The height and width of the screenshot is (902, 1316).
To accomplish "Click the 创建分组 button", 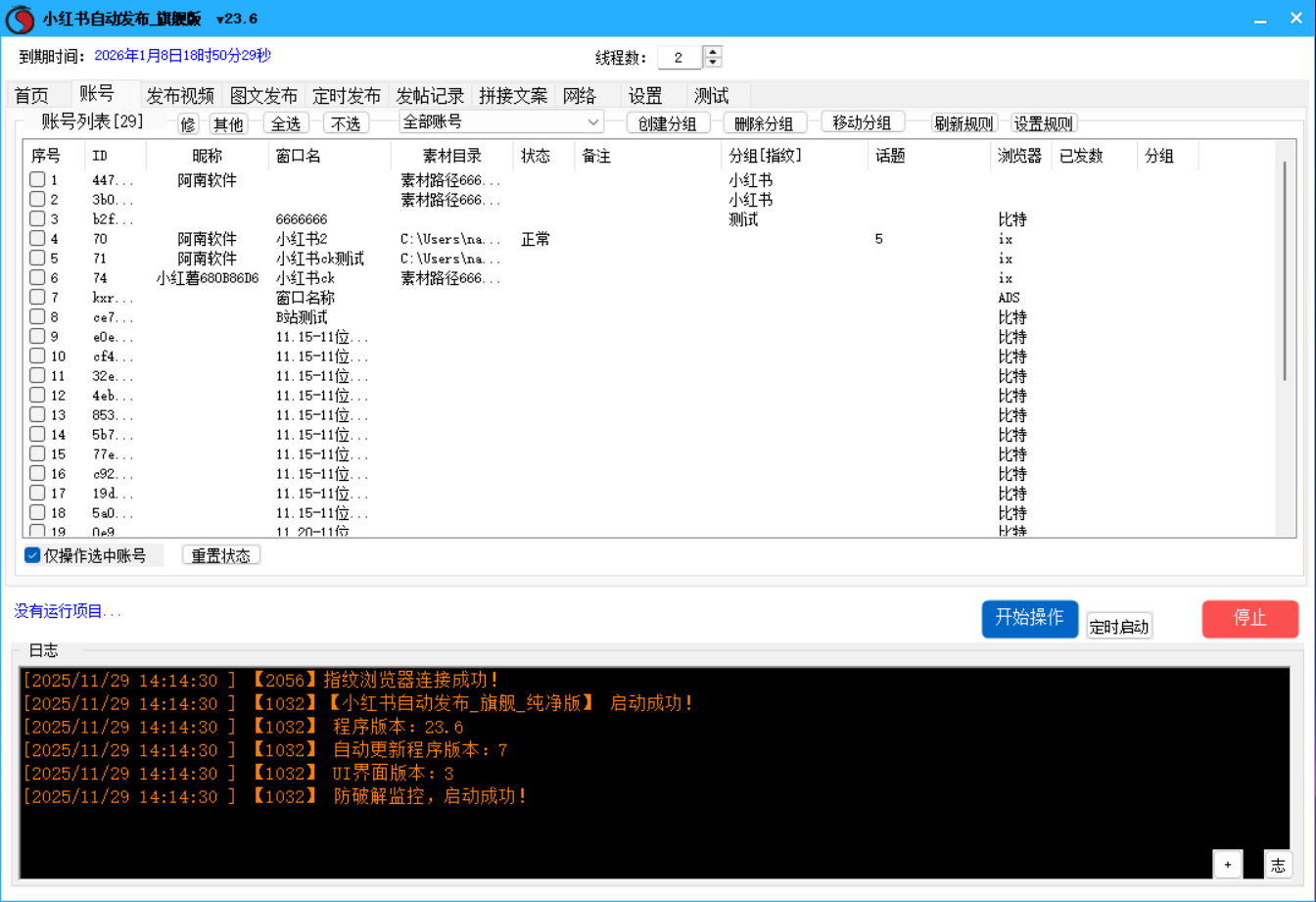I will [x=668, y=123].
